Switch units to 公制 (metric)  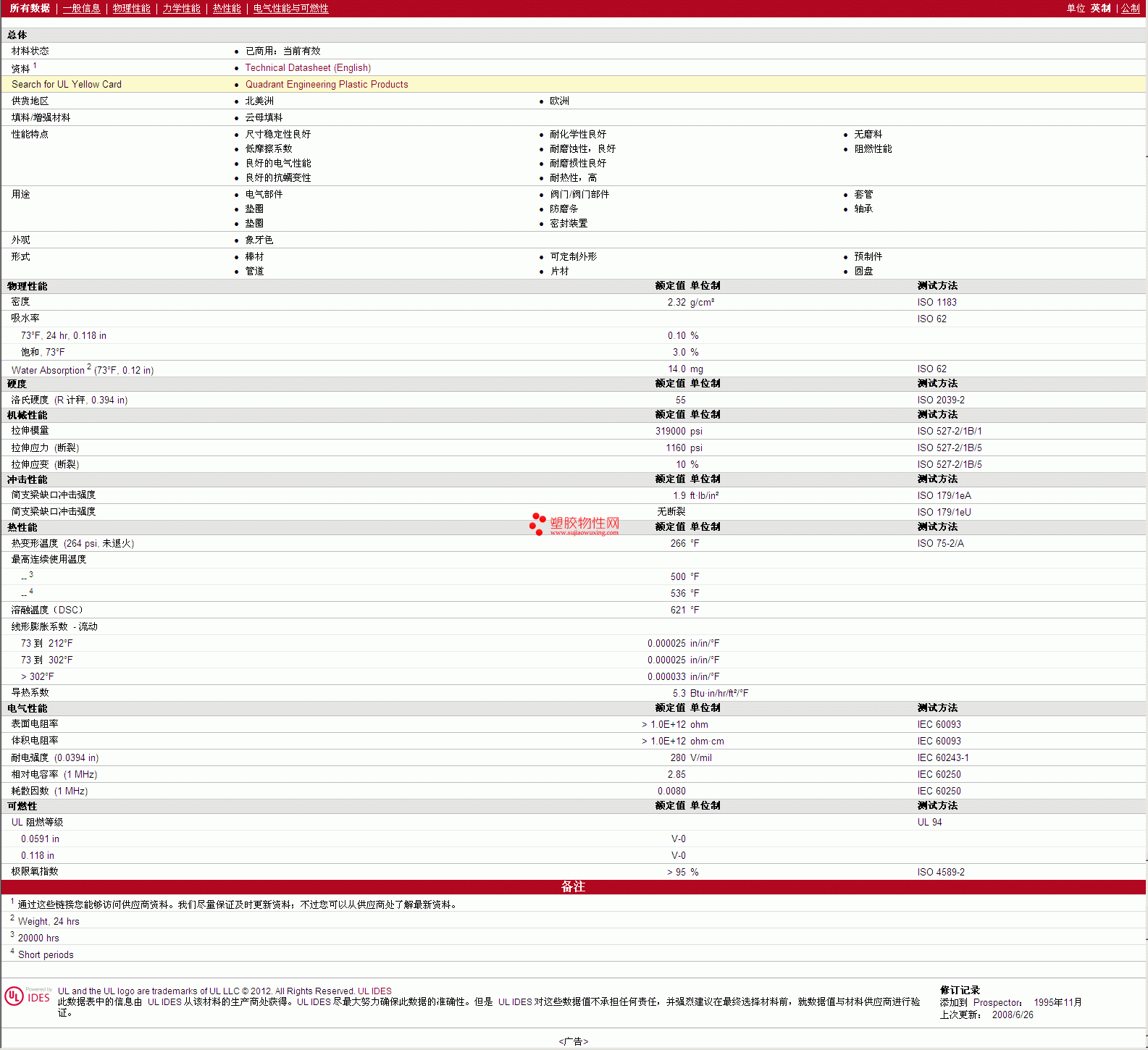pyautogui.click(x=1130, y=9)
